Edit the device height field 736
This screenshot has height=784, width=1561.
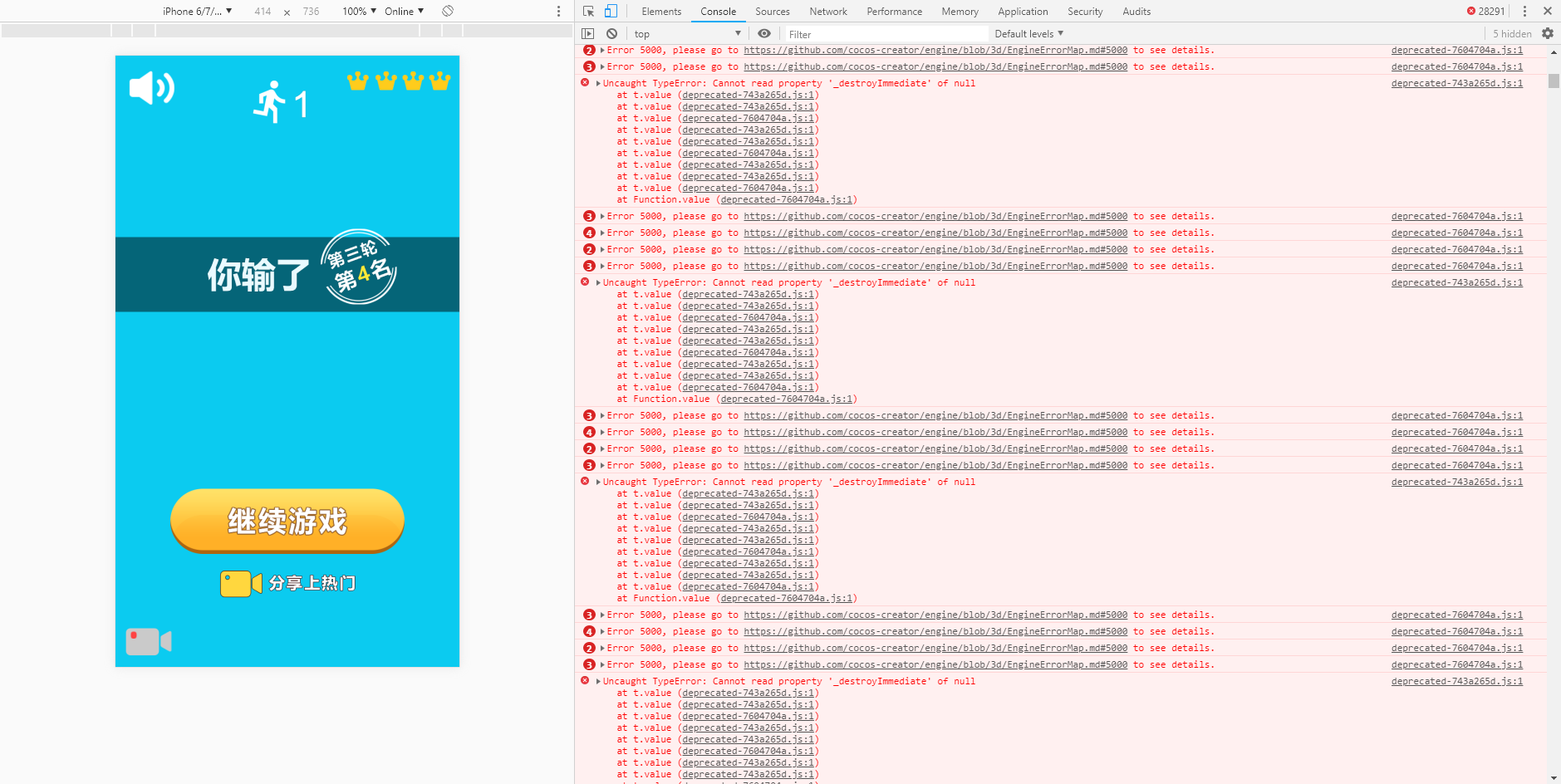[311, 11]
